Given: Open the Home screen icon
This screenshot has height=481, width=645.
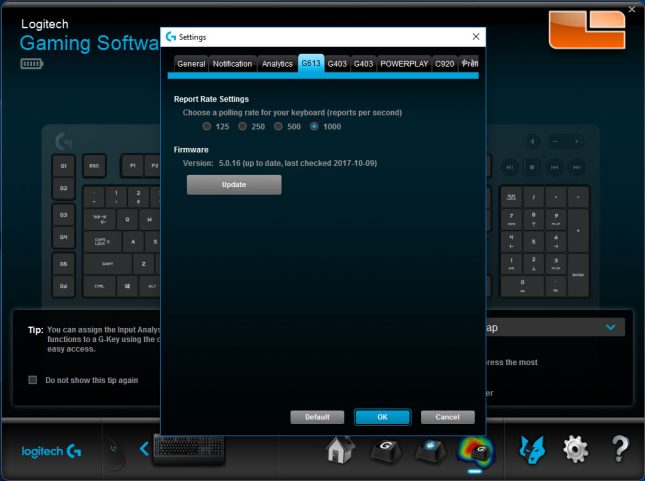Looking at the screenshot, I should [340, 450].
